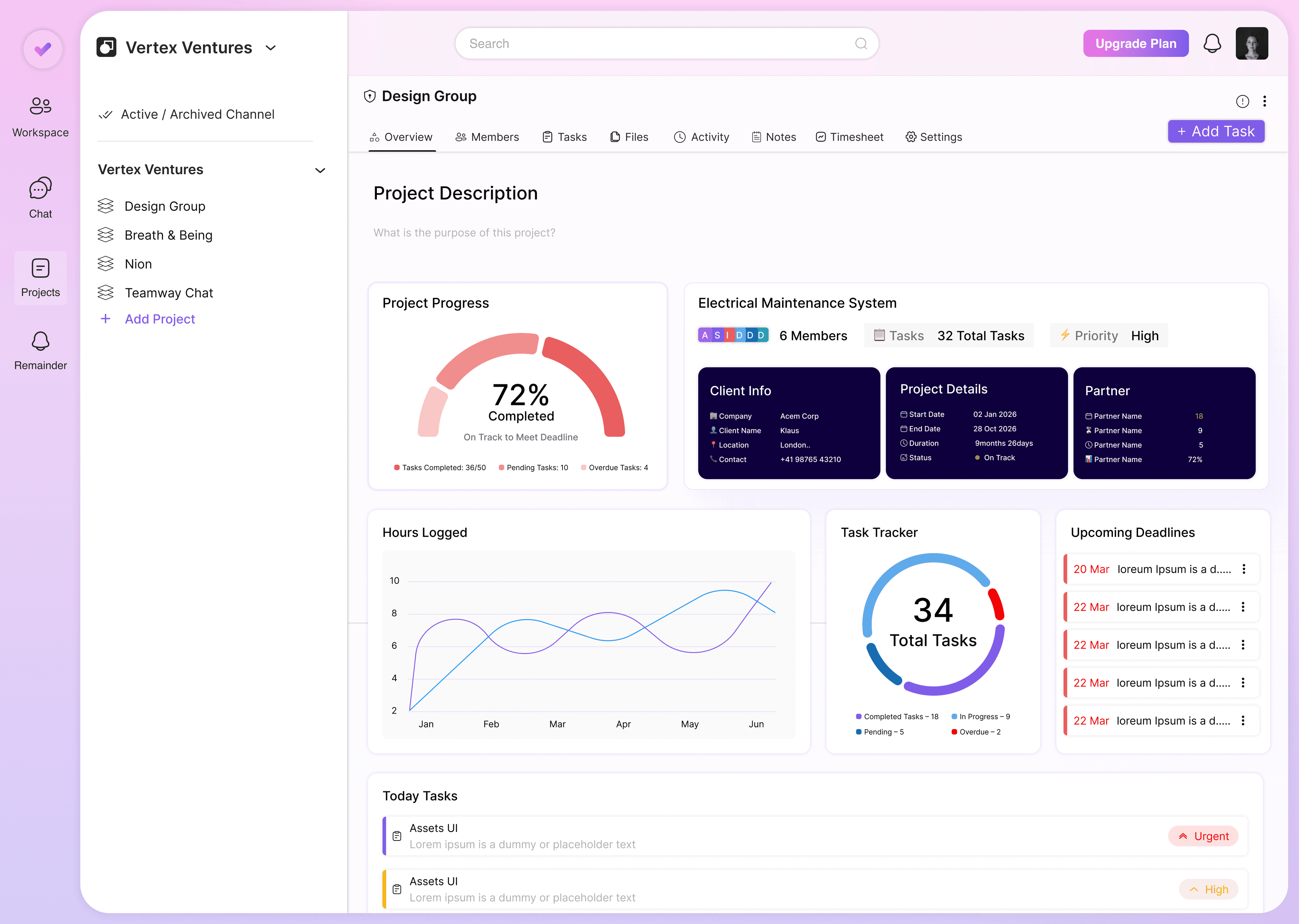Click the search magnifier icon
The width and height of the screenshot is (1299, 924).
861,44
